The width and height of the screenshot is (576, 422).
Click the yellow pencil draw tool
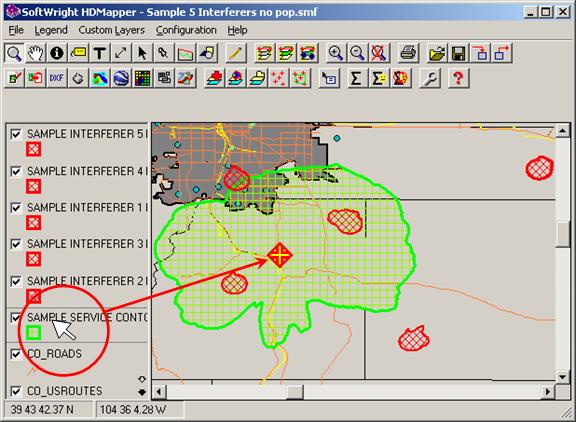pyautogui.click(x=235, y=53)
